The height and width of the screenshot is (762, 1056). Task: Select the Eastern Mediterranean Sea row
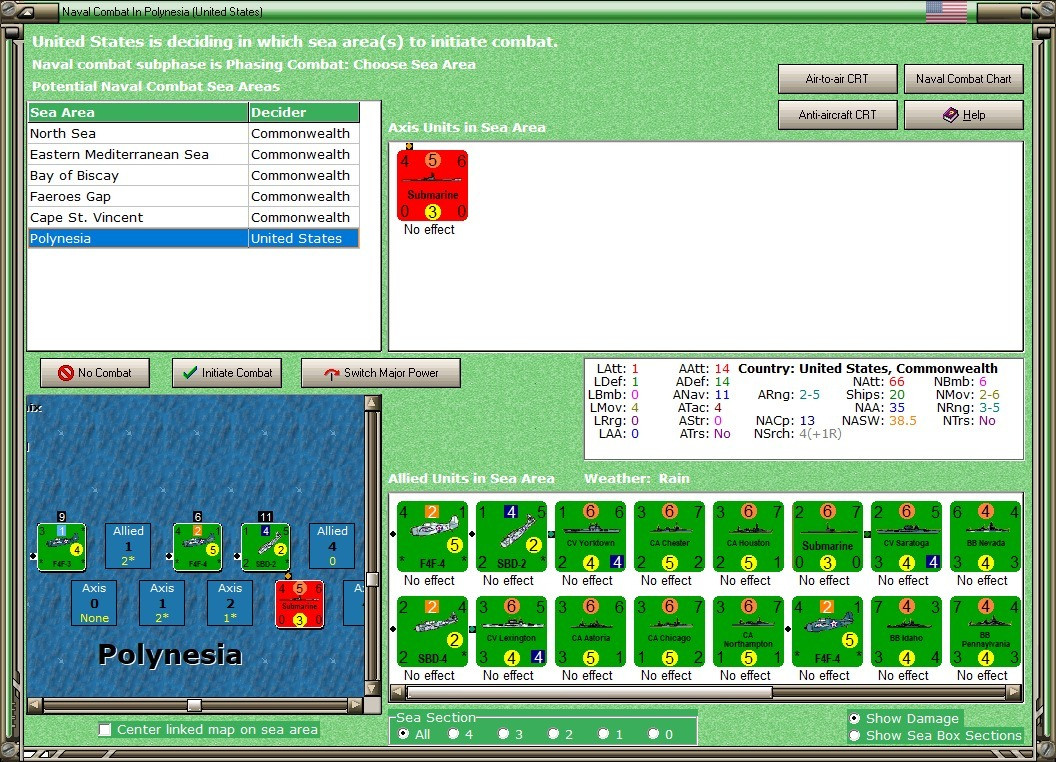193,154
